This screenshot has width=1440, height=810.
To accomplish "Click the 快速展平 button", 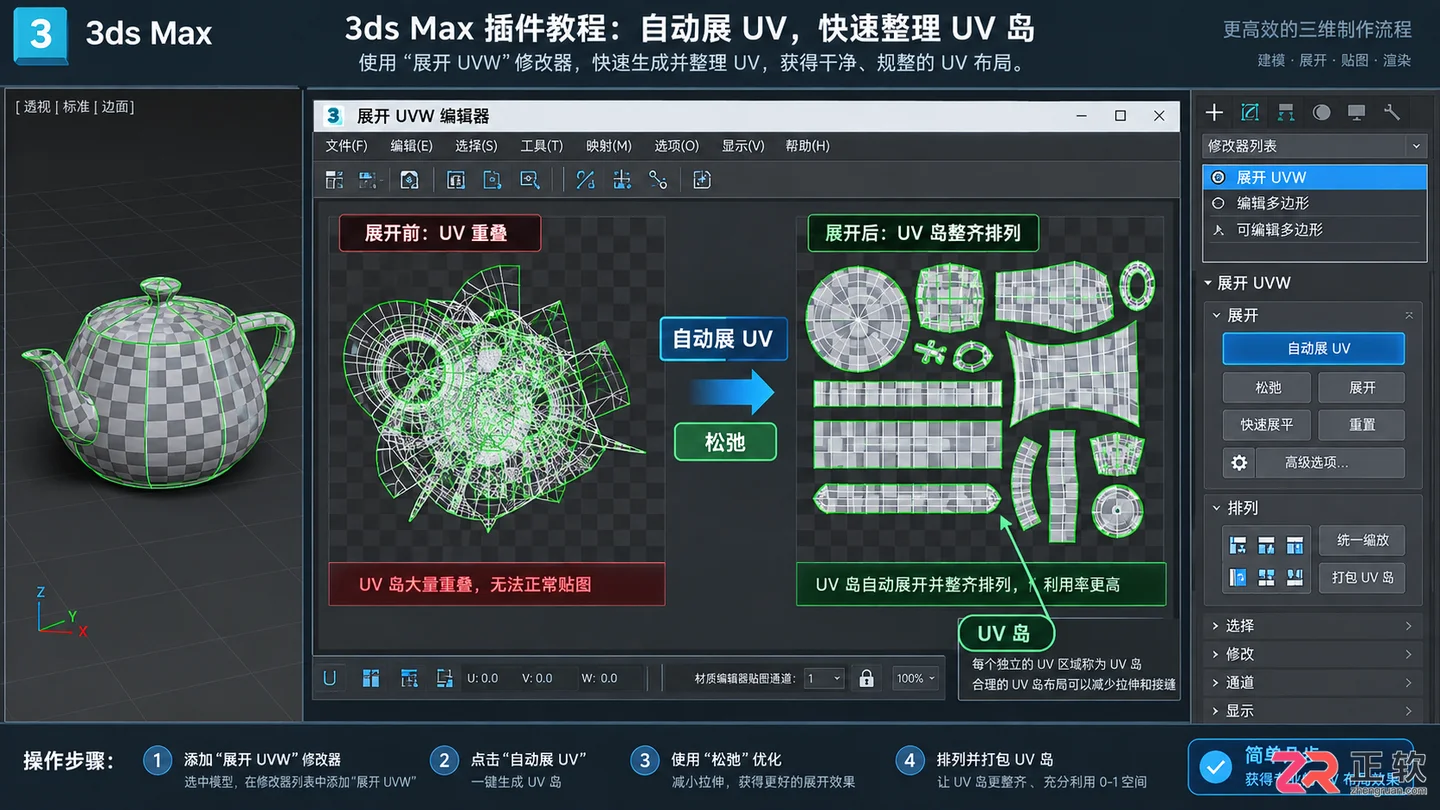I will click(x=1268, y=425).
